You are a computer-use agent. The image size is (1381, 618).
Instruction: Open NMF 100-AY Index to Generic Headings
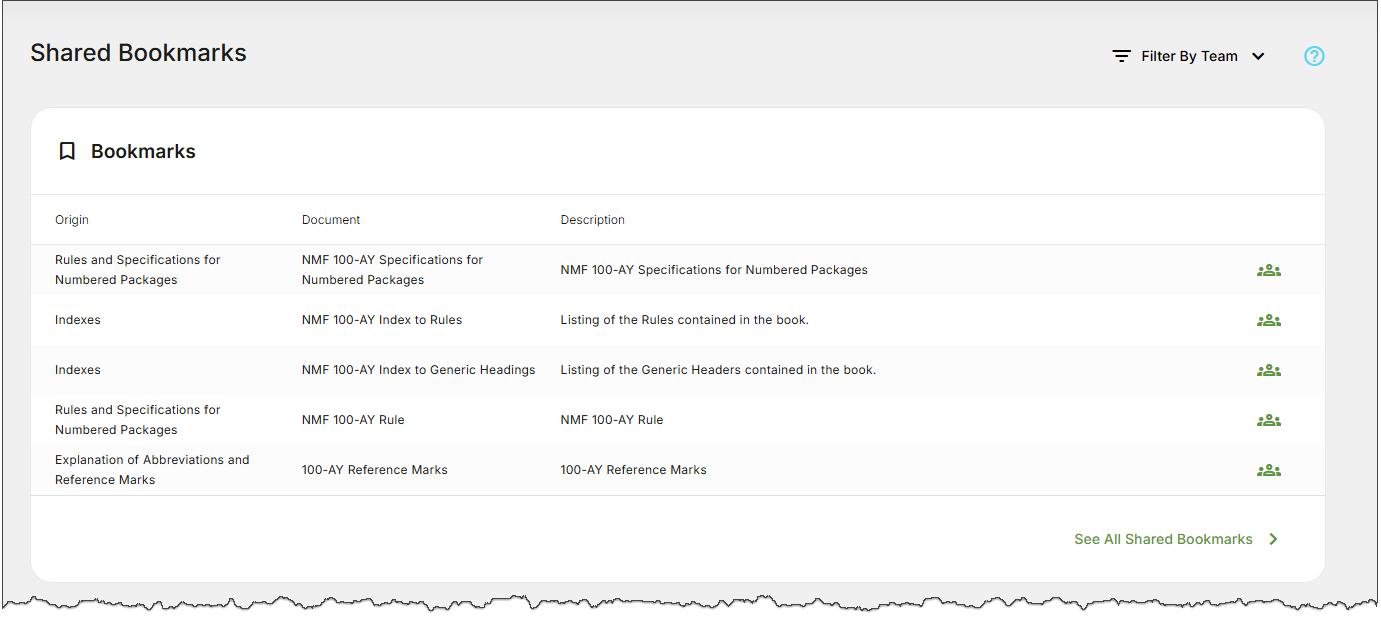(x=418, y=370)
